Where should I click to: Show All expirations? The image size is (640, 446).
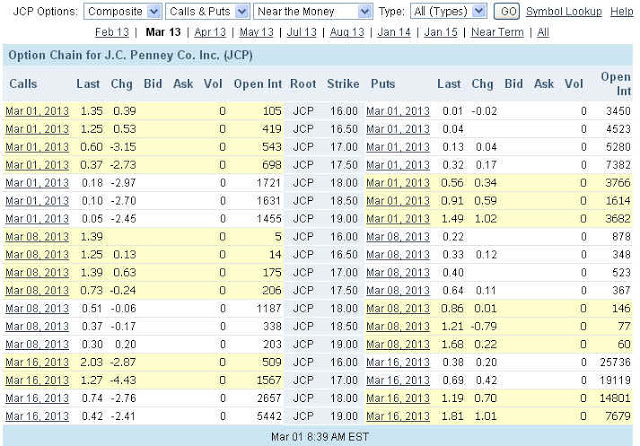(542, 32)
